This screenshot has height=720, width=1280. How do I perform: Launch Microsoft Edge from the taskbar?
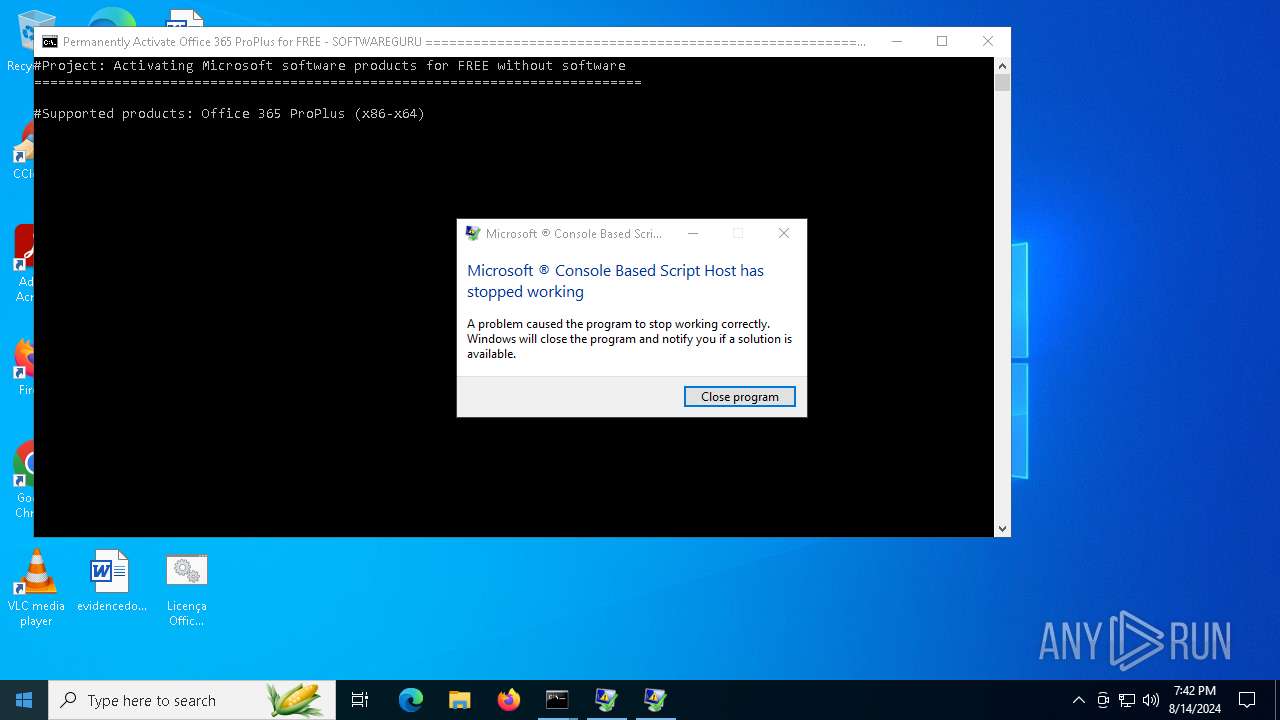click(x=411, y=700)
